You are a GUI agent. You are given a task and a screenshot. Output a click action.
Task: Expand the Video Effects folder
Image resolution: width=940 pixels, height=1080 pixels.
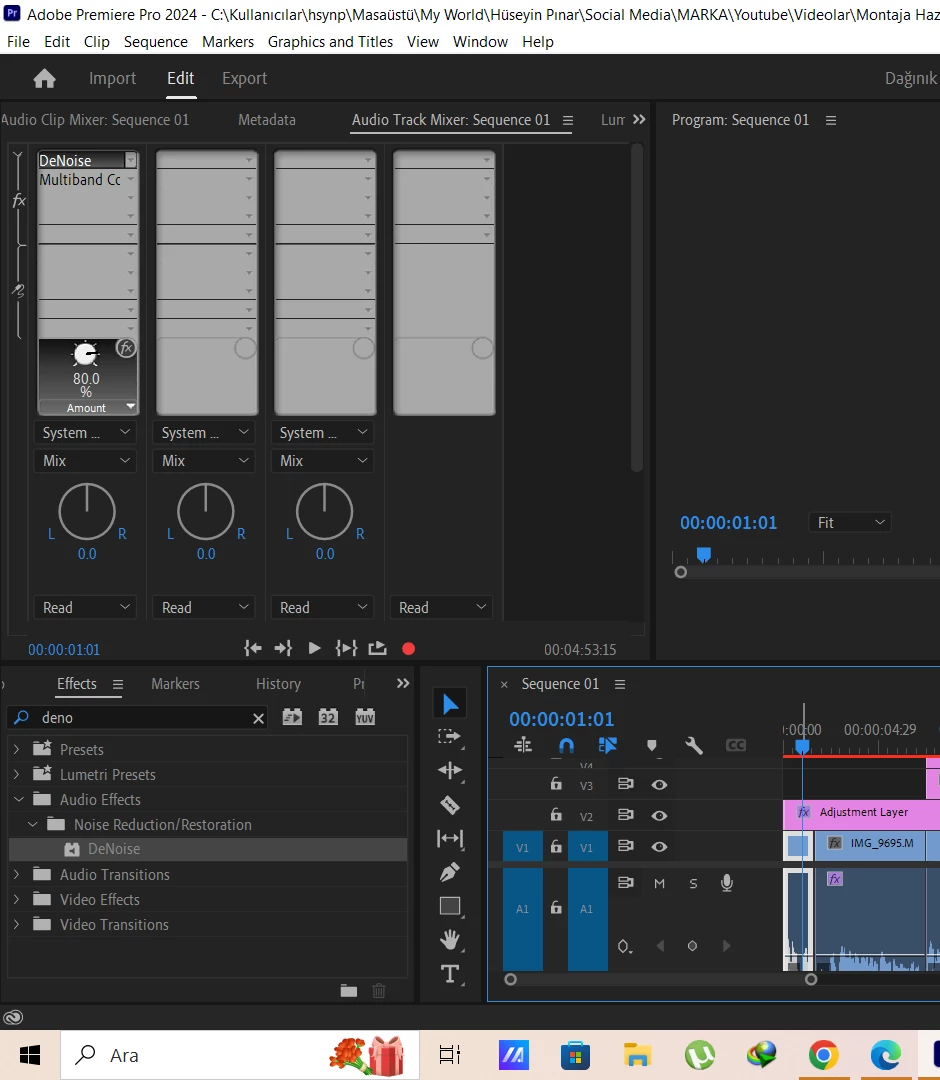click(17, 900)
